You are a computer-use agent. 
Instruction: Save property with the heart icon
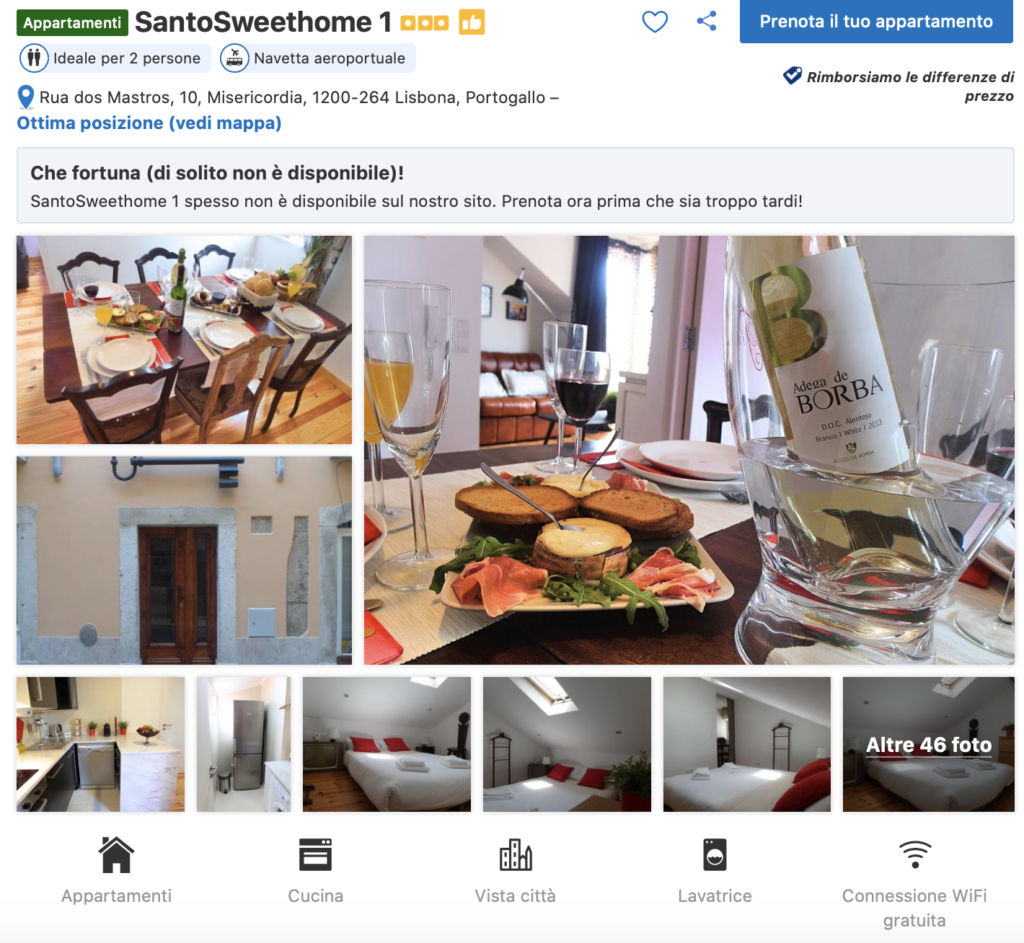(654, 22)
